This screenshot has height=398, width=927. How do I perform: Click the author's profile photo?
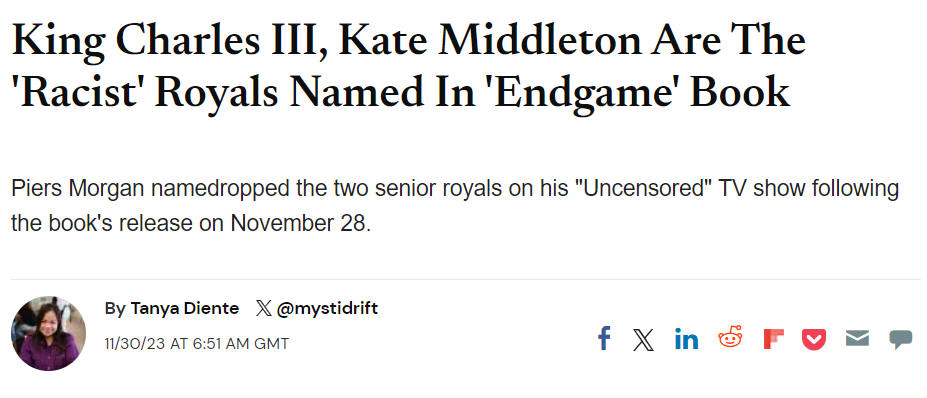click(48, 333)
